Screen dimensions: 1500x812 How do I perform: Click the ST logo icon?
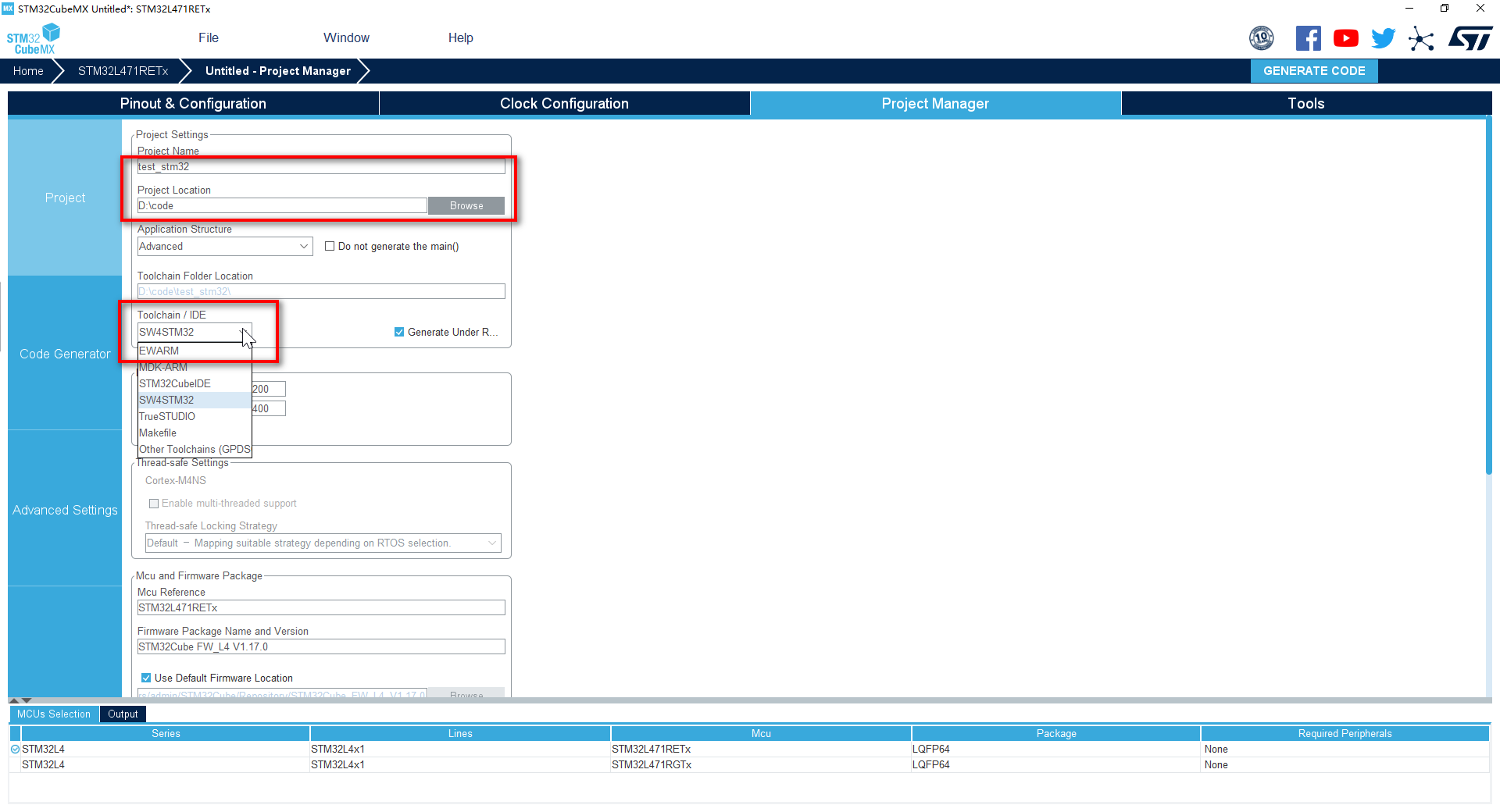pos(1470,38)
